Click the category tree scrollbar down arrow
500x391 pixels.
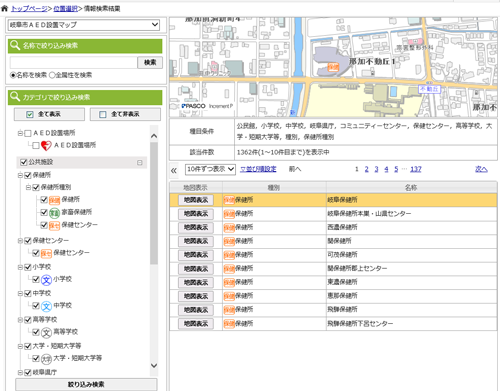click(154, 366)
